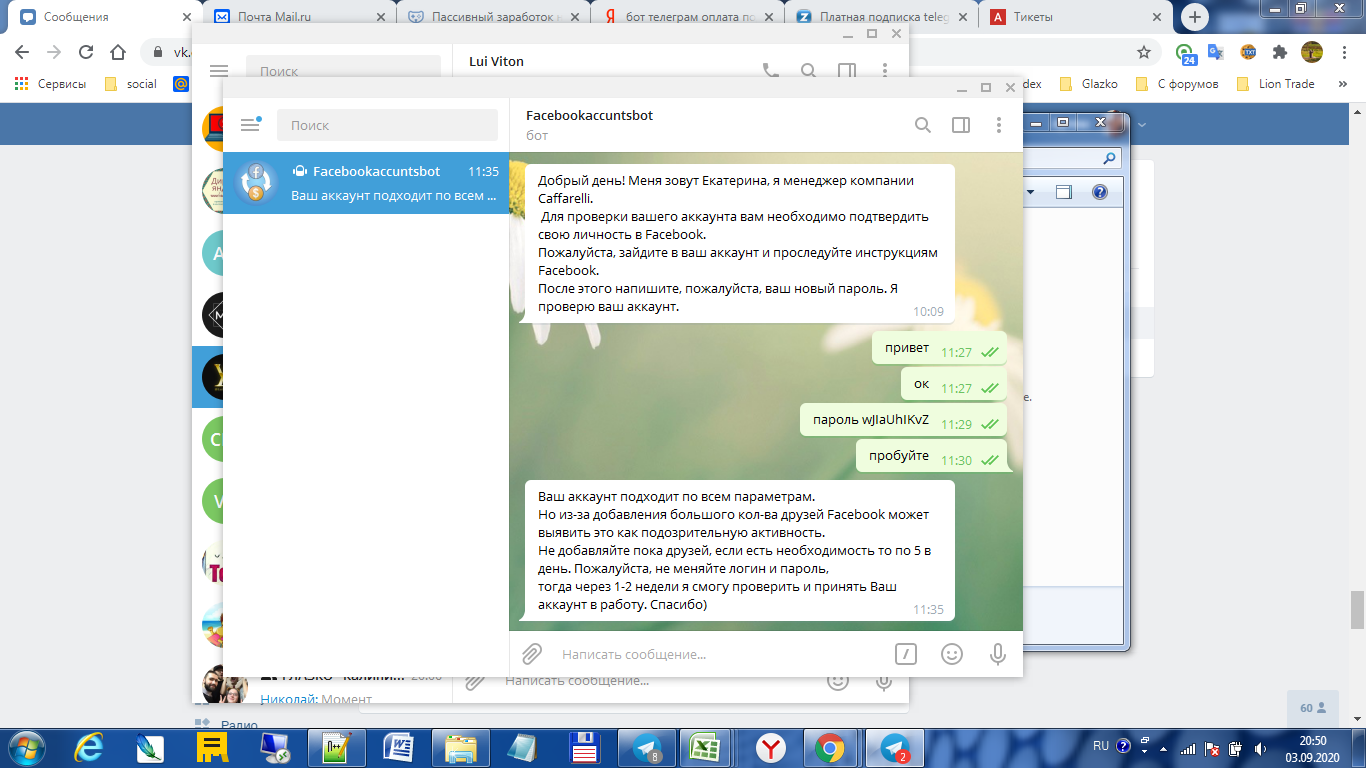Image resolution: width=1366 pixels, height=768 pixels.
Task: Open the 'social' bookmarks folder
Action: click(x=130, y=84)
